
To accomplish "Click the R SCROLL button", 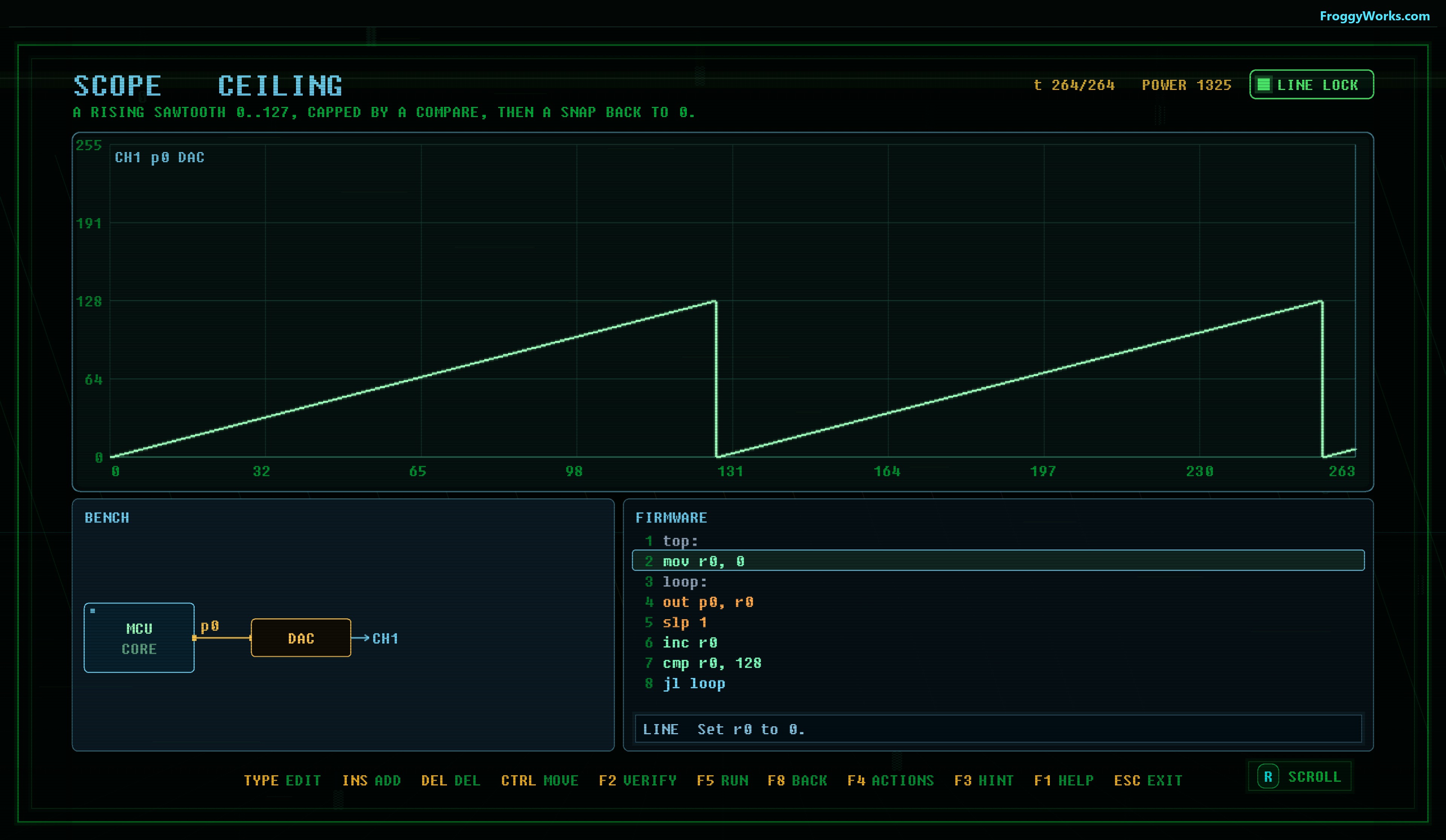I will [1300, 776].
